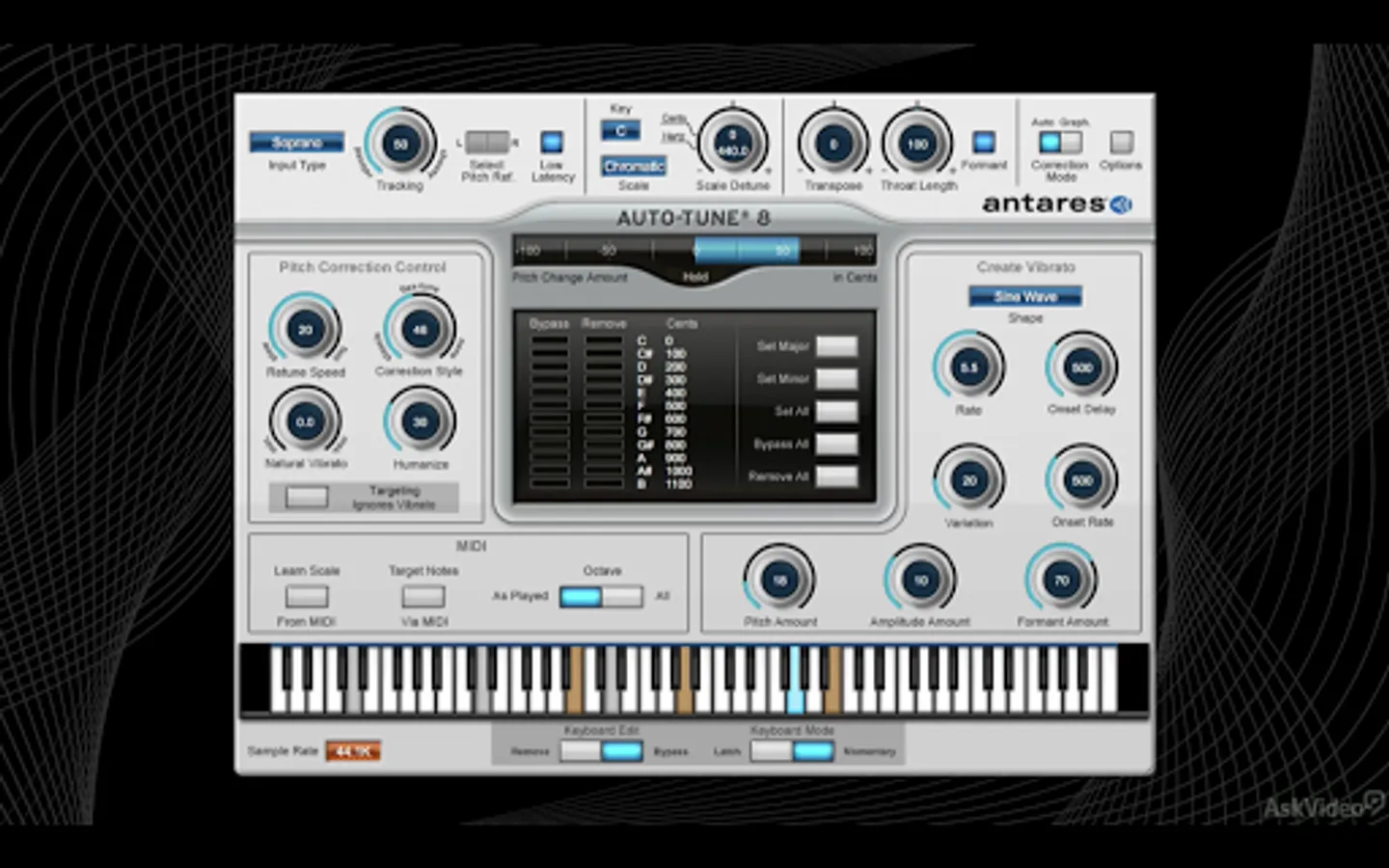Click the Bypass All button
The width and height of the screenshot is (1389, 868).
point(836,445)
